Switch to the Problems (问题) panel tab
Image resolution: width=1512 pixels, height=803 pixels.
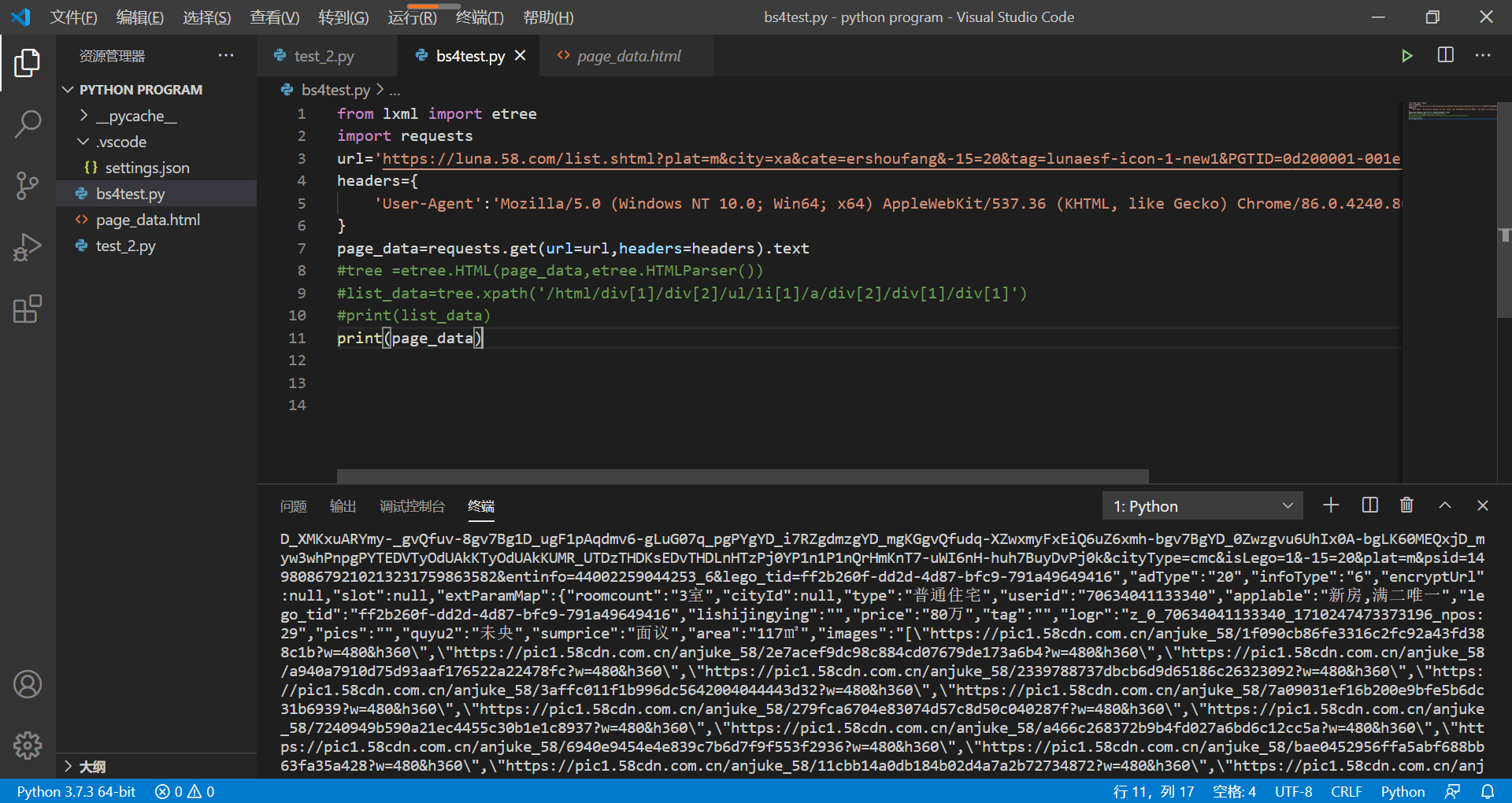(x=294, y=506)
